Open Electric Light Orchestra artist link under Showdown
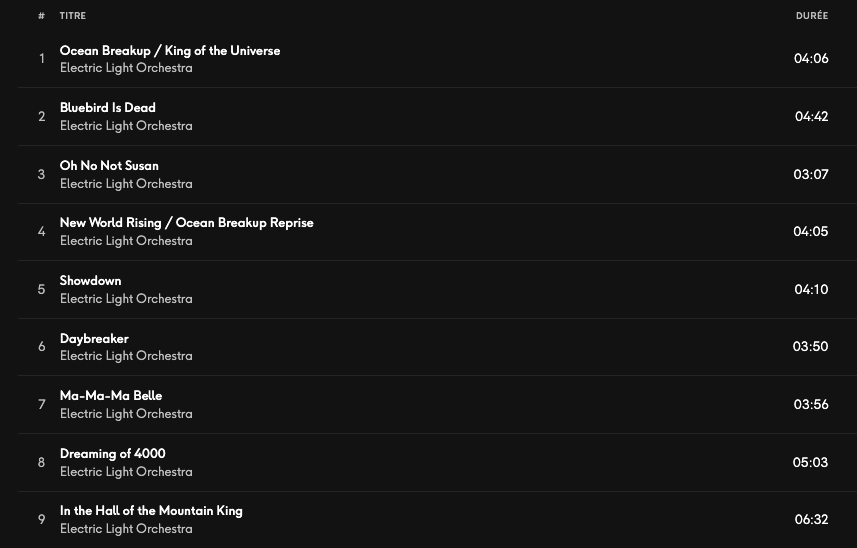 pyautogui.click(x=126, y=299)
